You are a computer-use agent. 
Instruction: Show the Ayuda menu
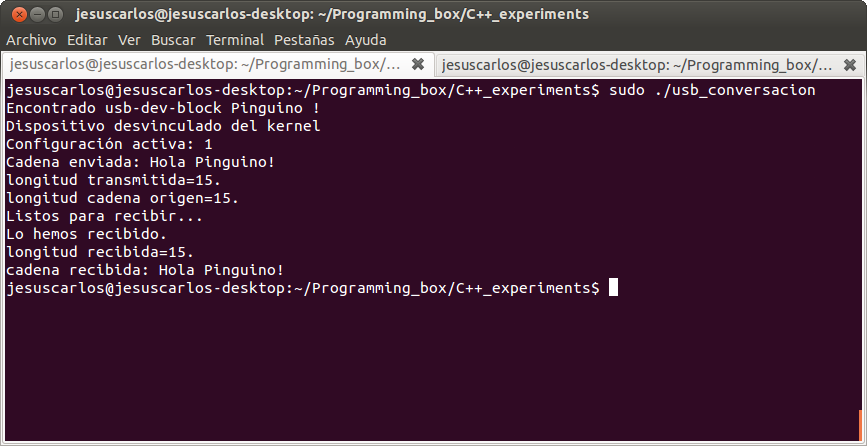click(x=365, y=40)
